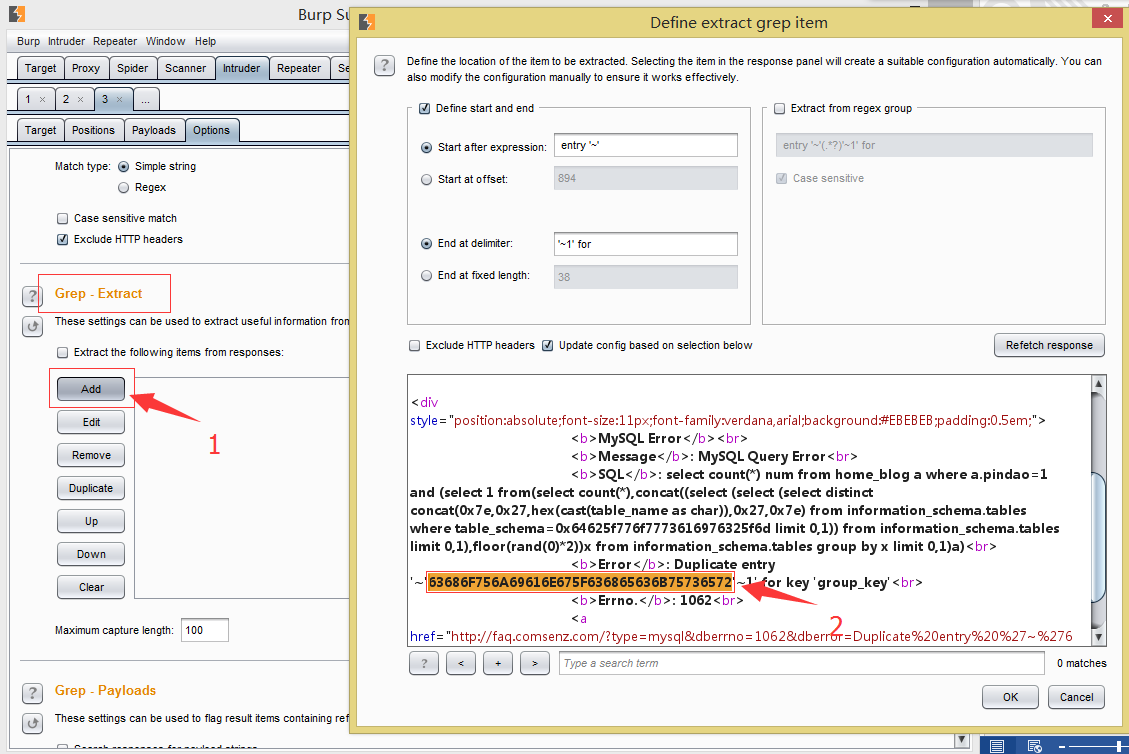
Task: Open help for Define extract grep item
Action: click(x=384, y=66)
